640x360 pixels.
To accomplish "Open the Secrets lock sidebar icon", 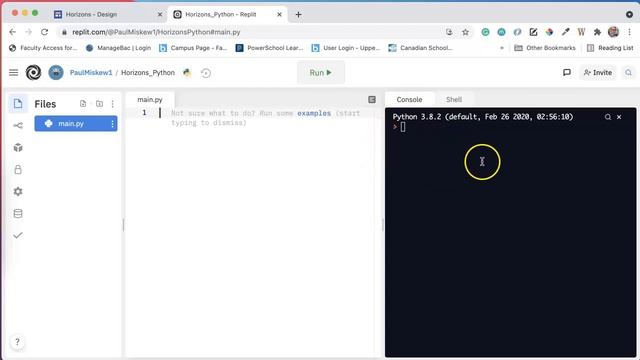I will [18, 170].
